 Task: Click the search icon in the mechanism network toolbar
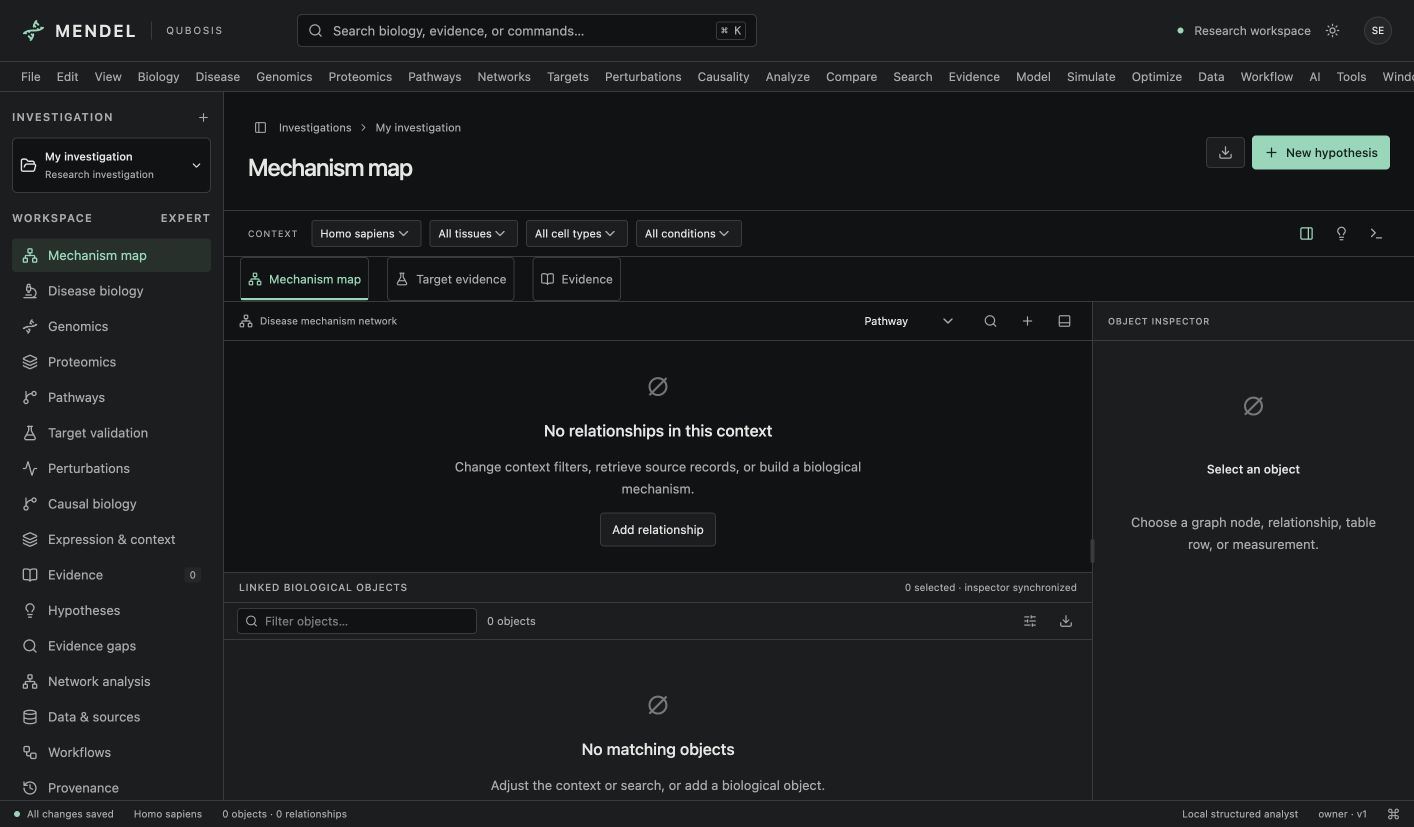[990, 321]
